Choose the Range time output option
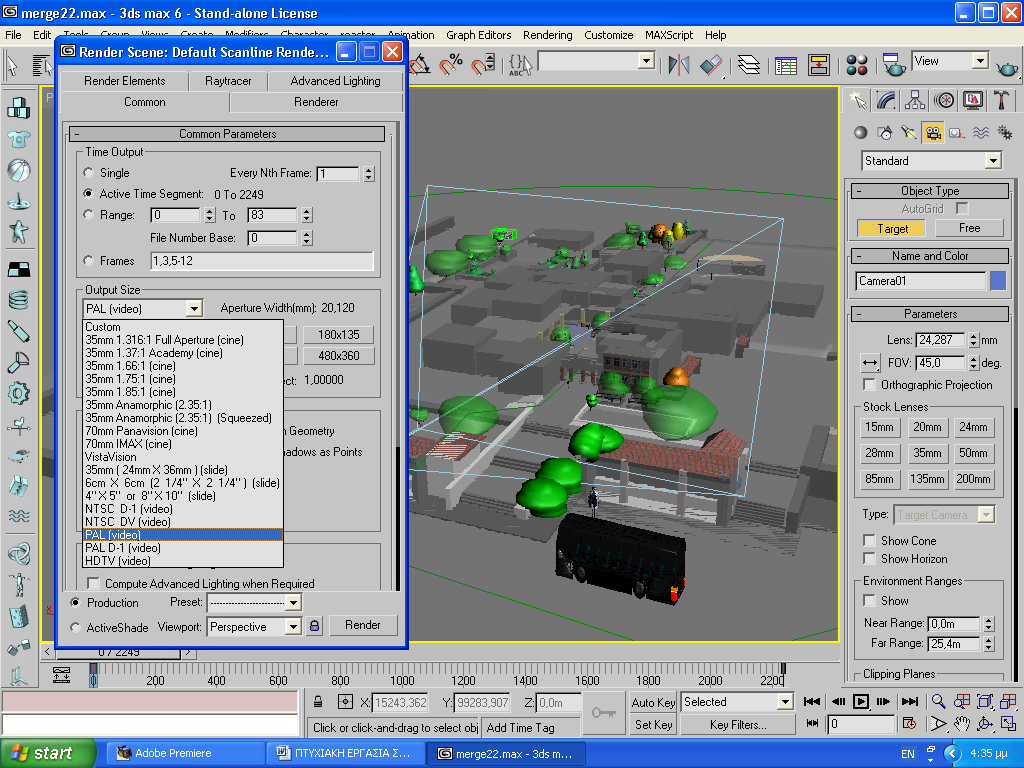This screenshot has height=768, width=1024. pos(89,215)
